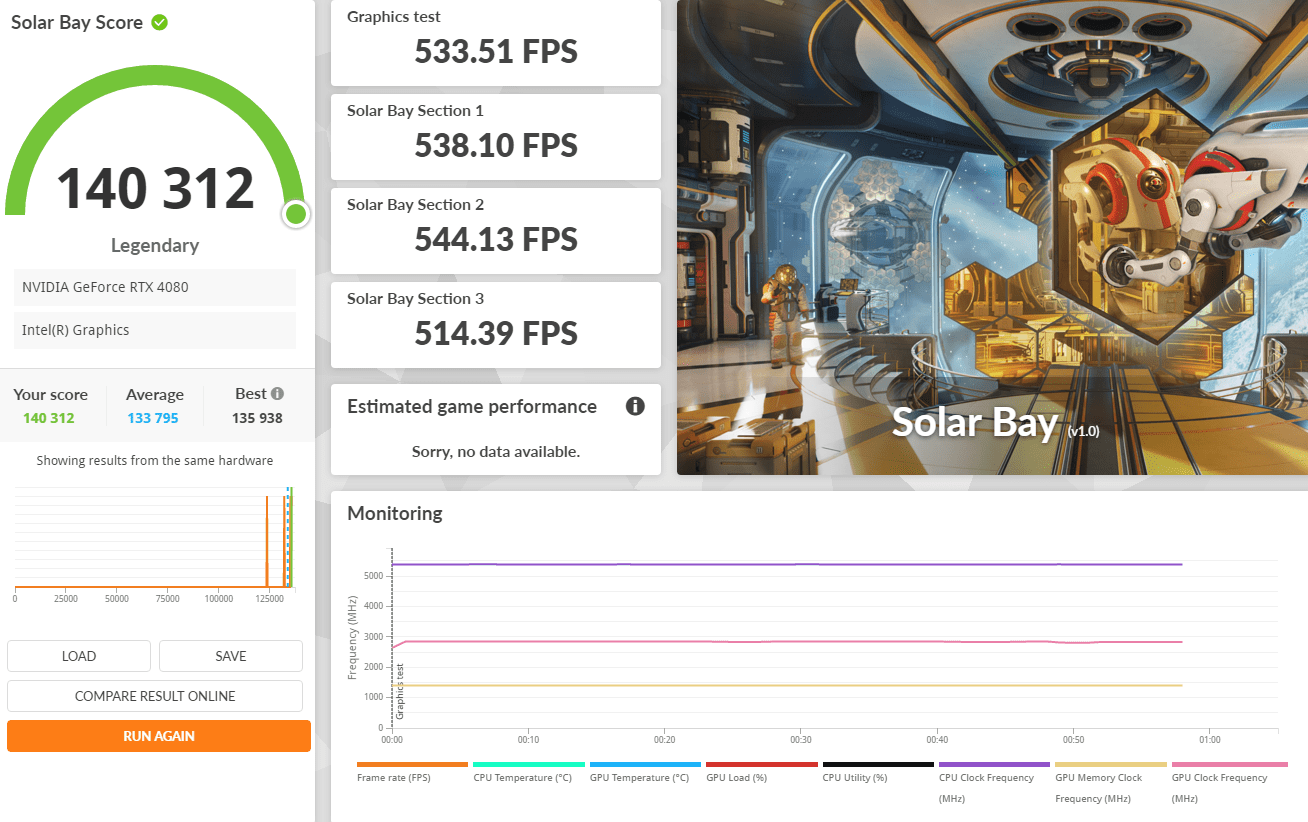Click the Monitoring section heading
Screen dimensions: 1308x822
click(395, 514)
